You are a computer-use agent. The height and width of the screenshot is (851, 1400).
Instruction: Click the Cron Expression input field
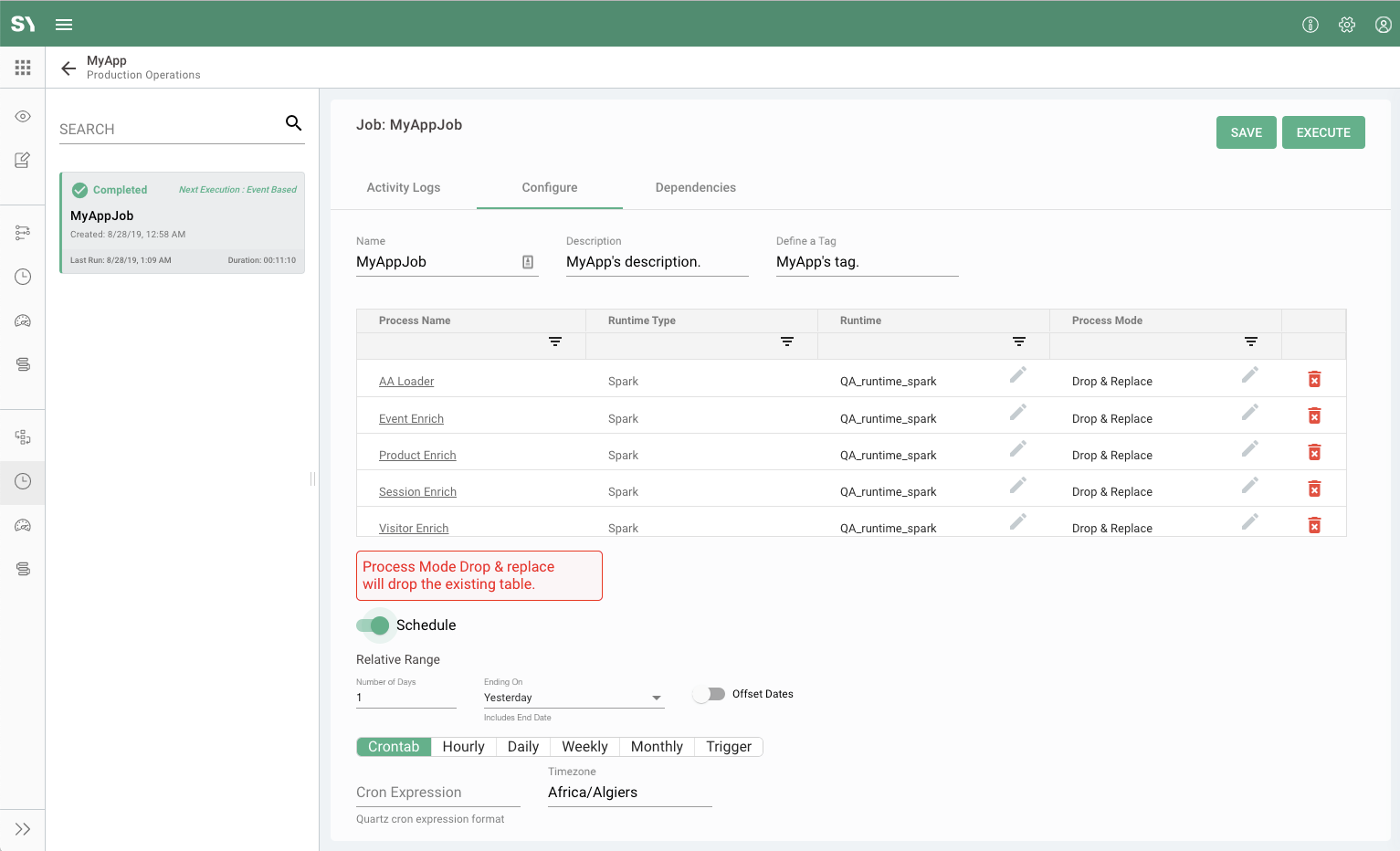[x=437, y=793]
